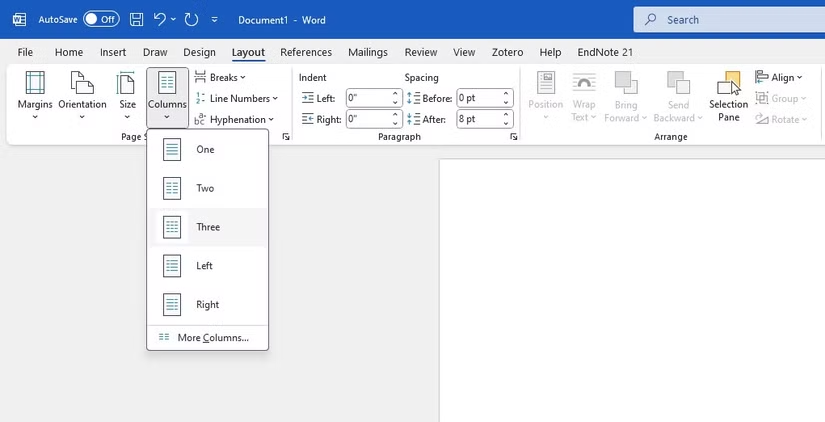Increase Indent Left with up stepper
The height and width of the screenshot is (422, 825).
[396, 94]
